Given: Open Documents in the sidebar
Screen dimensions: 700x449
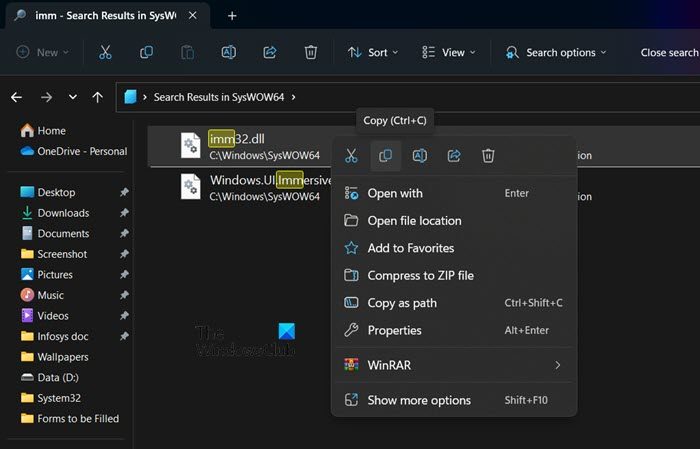Looking at the screenshot, I should tap(55, 233).
